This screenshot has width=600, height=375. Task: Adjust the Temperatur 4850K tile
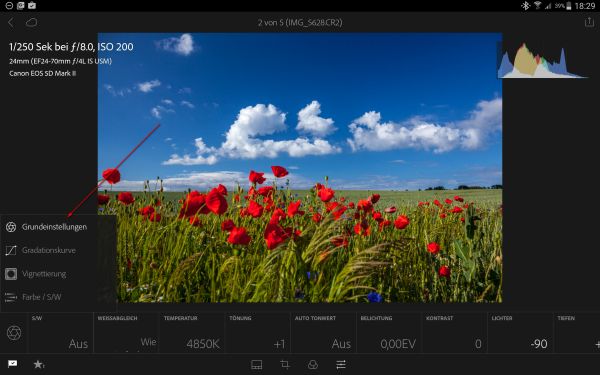[x=192, y=333]
